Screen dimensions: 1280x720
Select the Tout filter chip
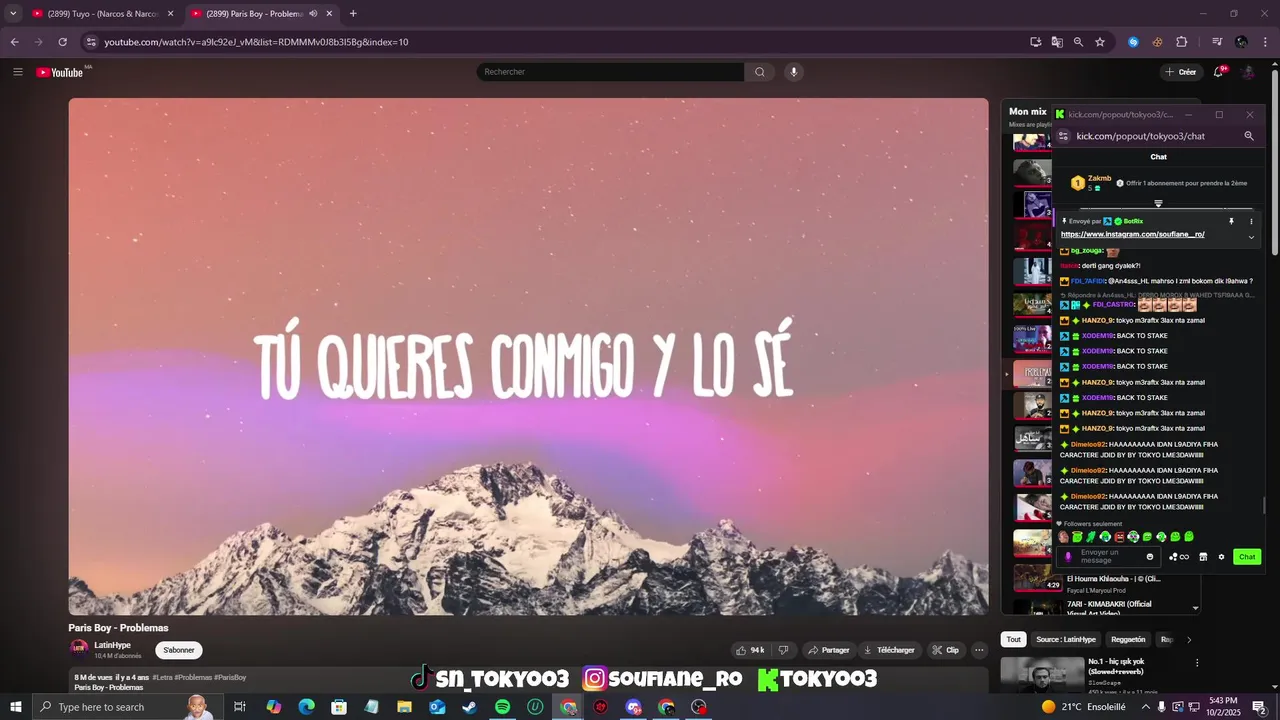click(1014, 639)
